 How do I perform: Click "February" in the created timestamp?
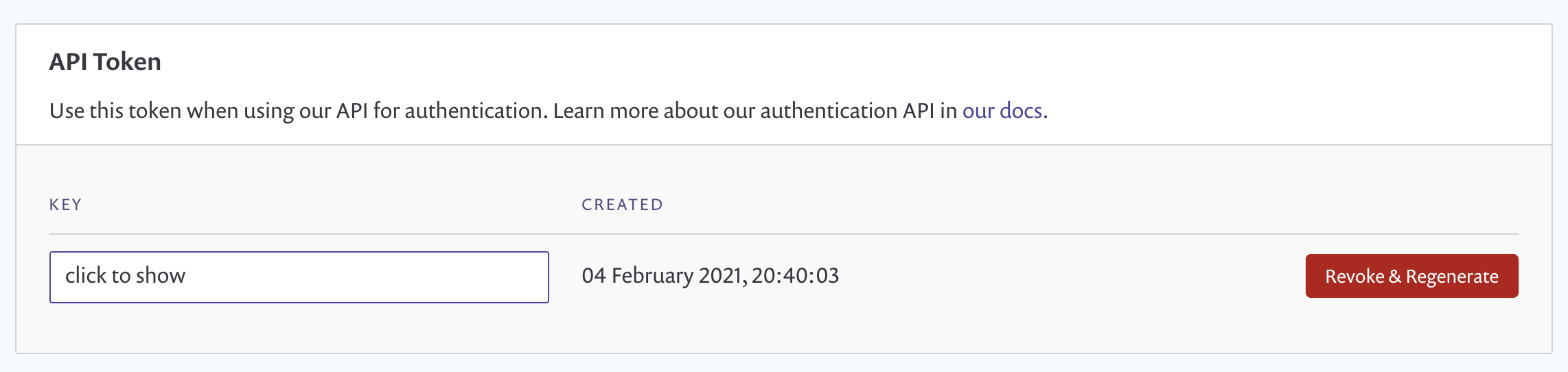(652, 276)
